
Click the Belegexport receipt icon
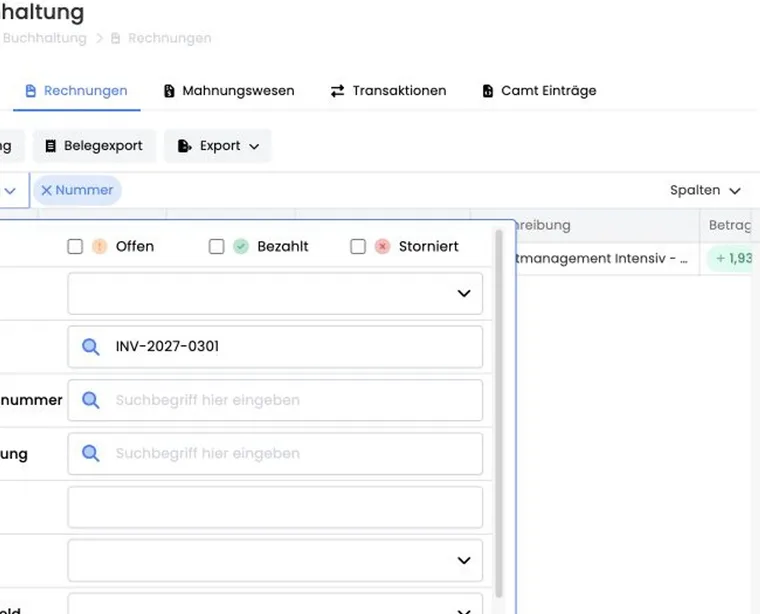50,146
